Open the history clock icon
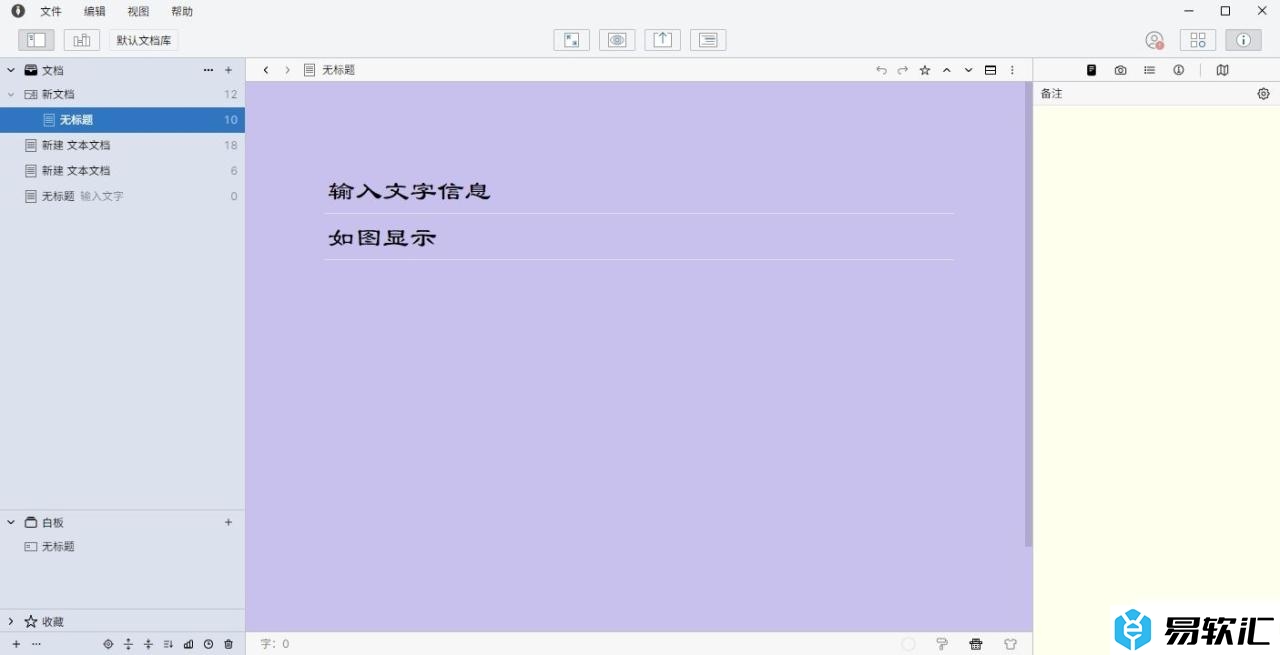1280x655 pixels. (x=208, y=644)
